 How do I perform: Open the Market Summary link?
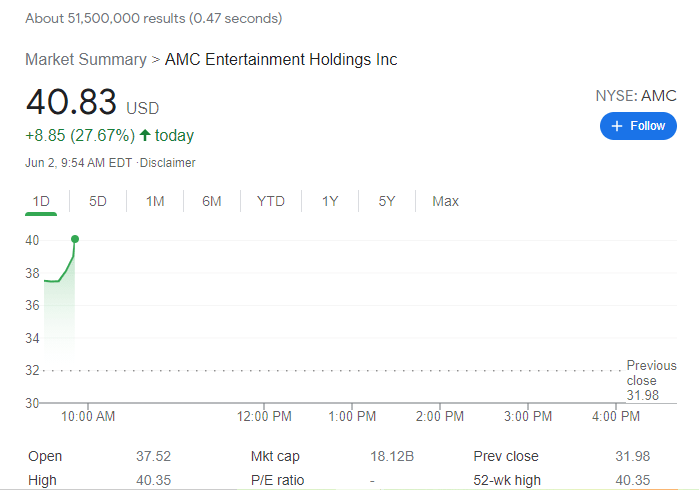pos(86,60)
